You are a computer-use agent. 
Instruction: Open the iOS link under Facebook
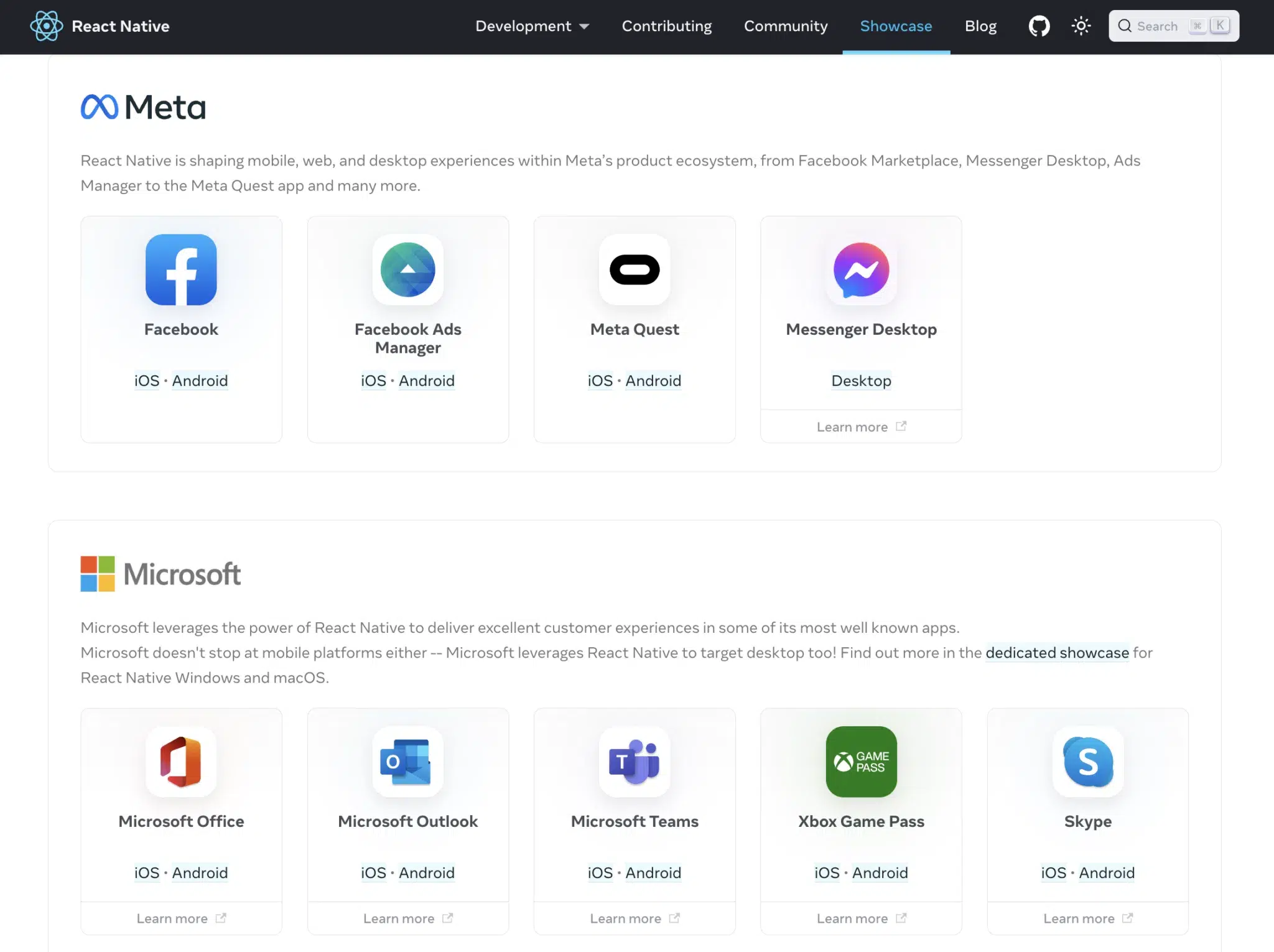pos(146,380)
